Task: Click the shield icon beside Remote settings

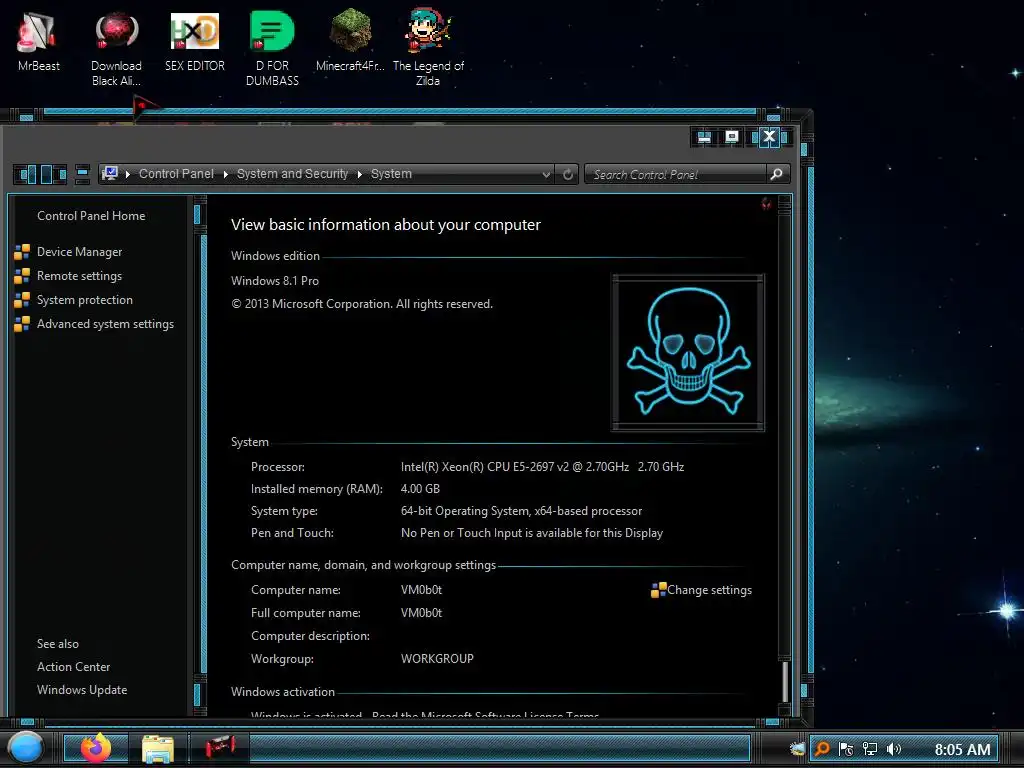Action: coord(22,276)
